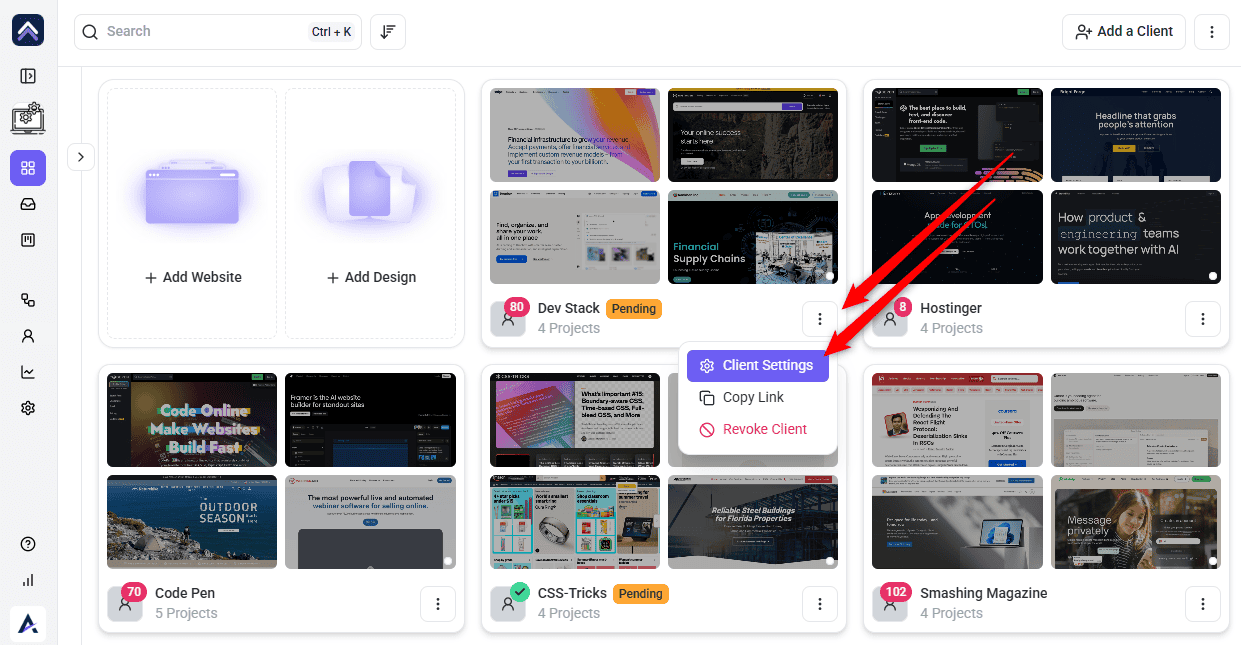Open CSS-Tricks three-dot menu

coord(820,604)
